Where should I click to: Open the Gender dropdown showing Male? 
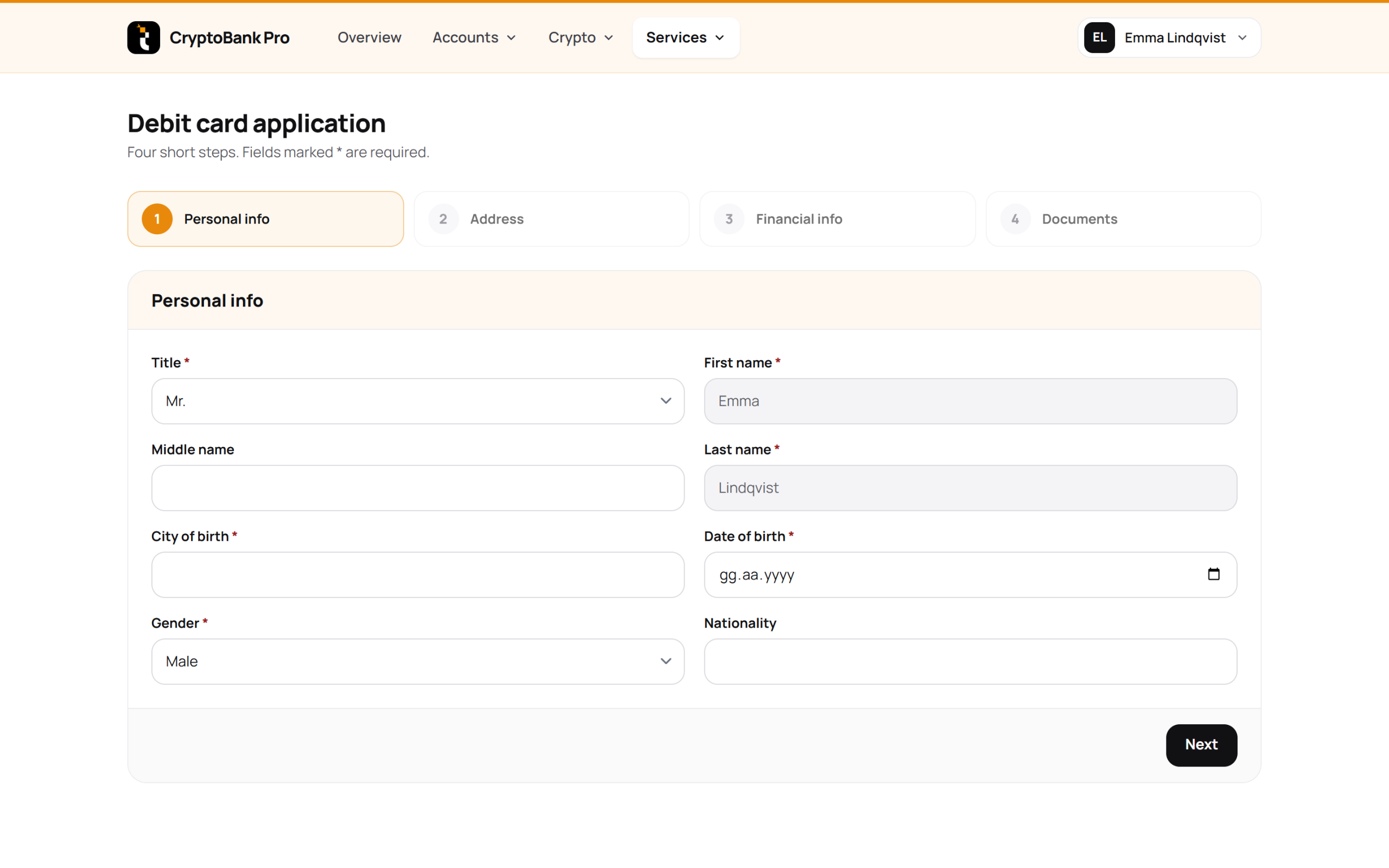point(418,661)
